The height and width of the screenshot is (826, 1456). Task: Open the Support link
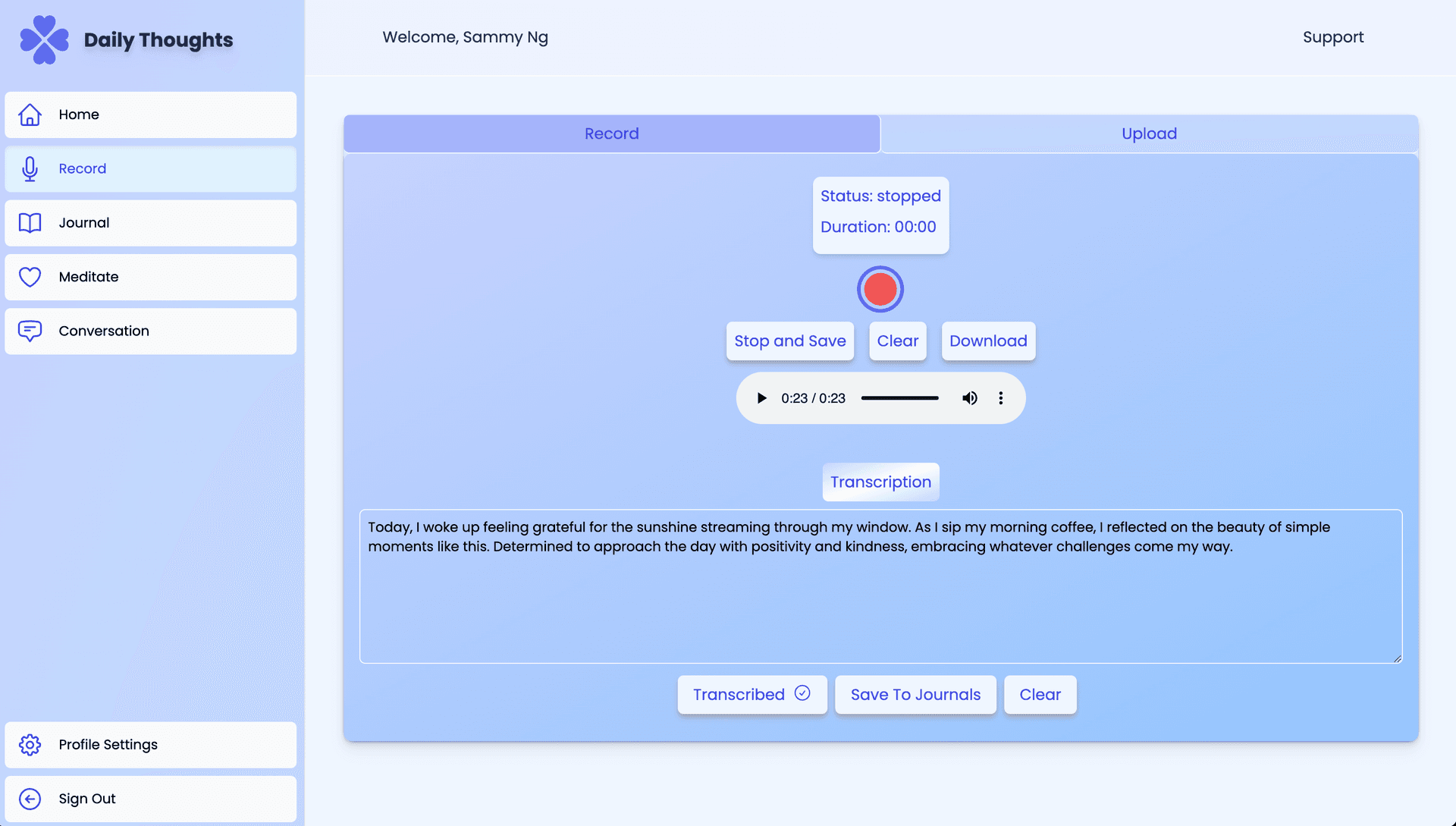pos(1333,37)
